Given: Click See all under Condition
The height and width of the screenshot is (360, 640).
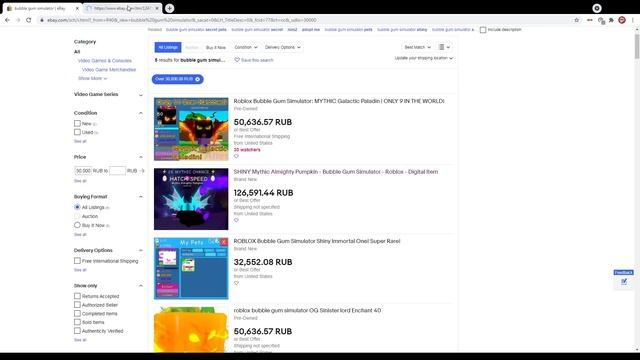Looking at the screenshot, I should coord(80,141).
